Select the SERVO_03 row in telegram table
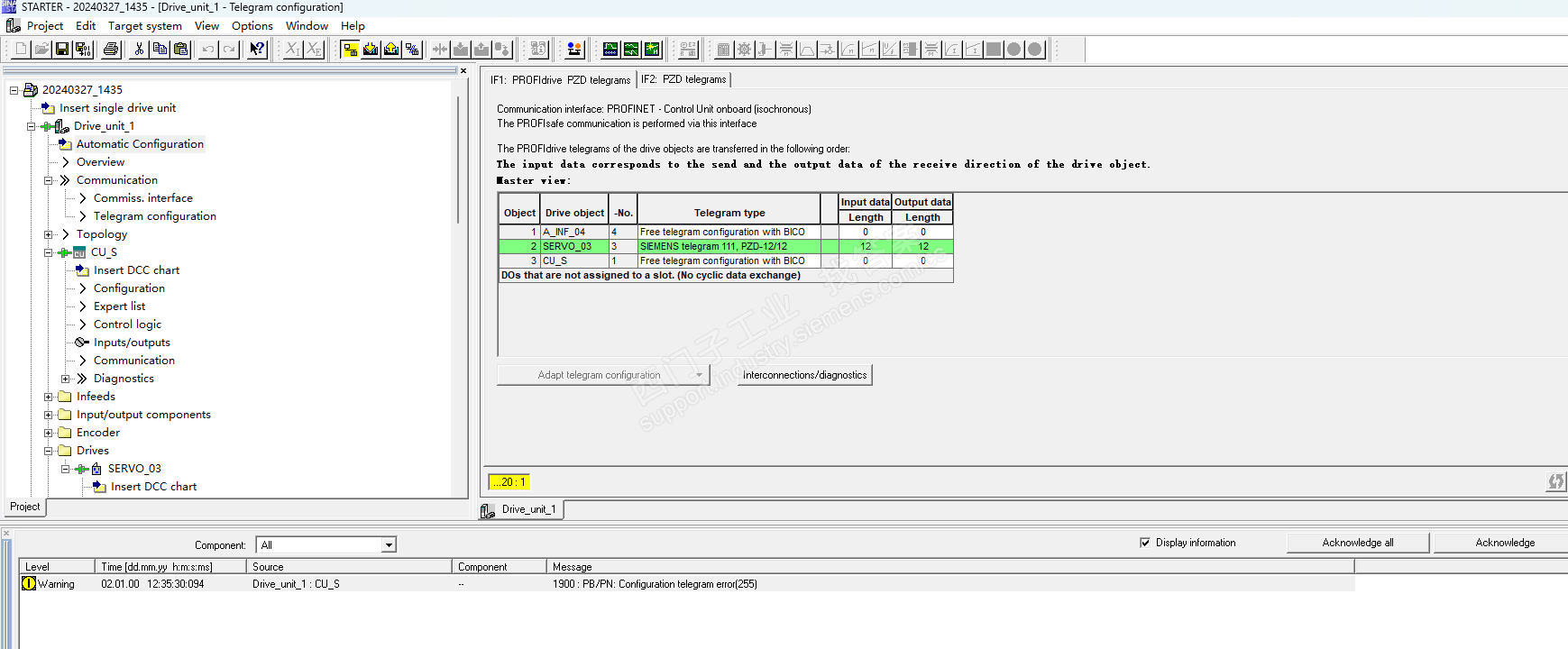The image size is (1568, 649). click(726, 246)
